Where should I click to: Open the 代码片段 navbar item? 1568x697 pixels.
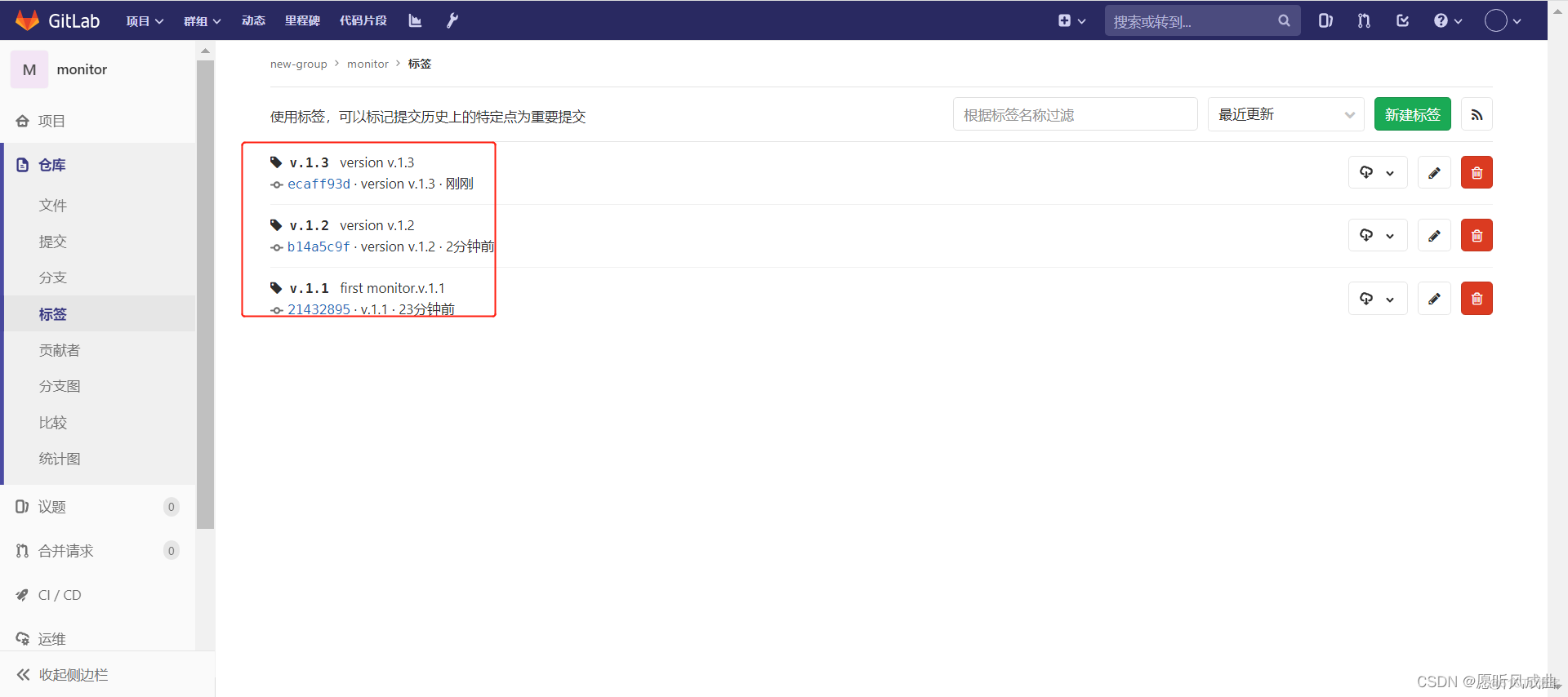tap(363, 20)
